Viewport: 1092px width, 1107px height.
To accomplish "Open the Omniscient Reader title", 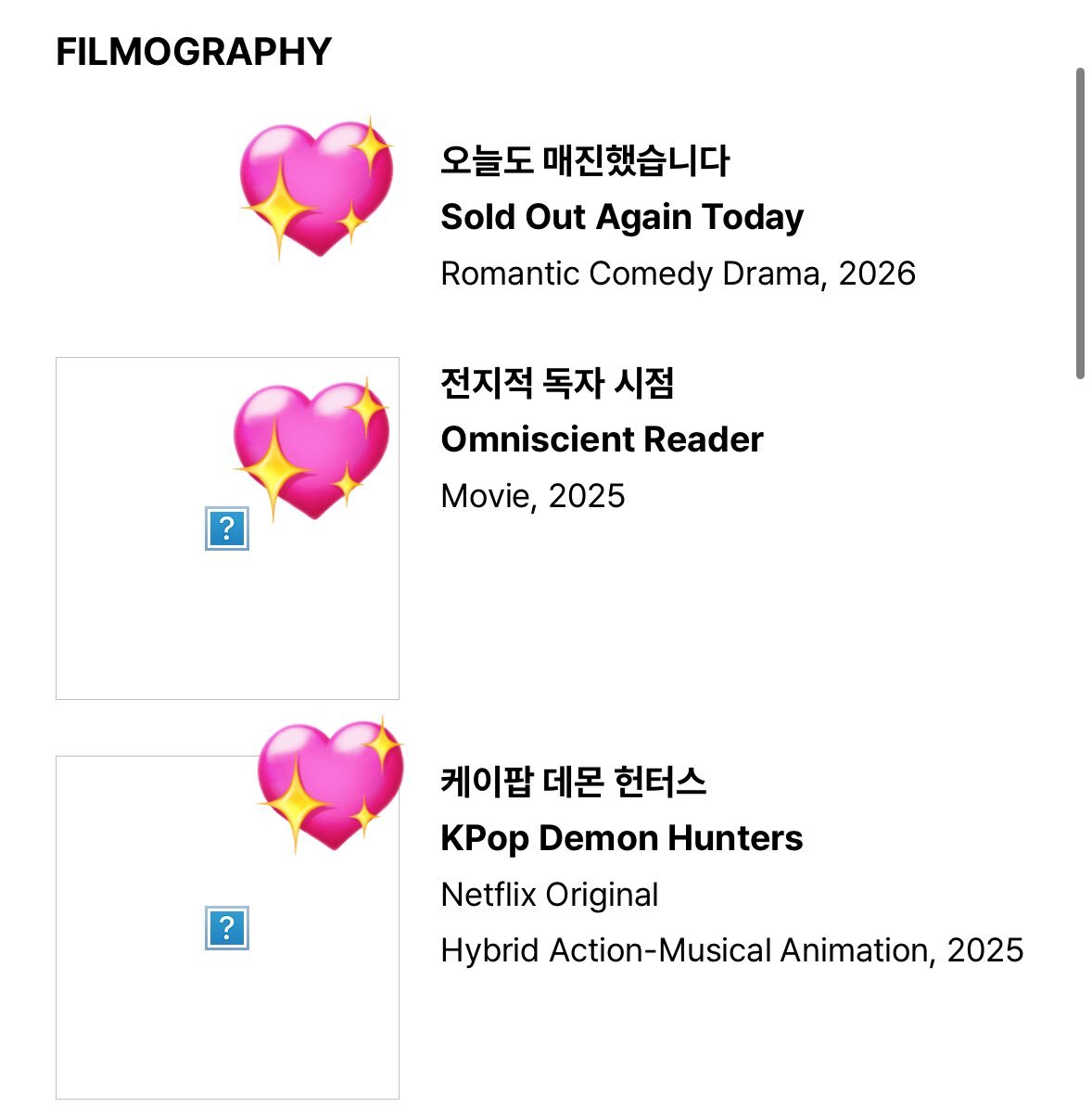I will (x=603, y=439).
